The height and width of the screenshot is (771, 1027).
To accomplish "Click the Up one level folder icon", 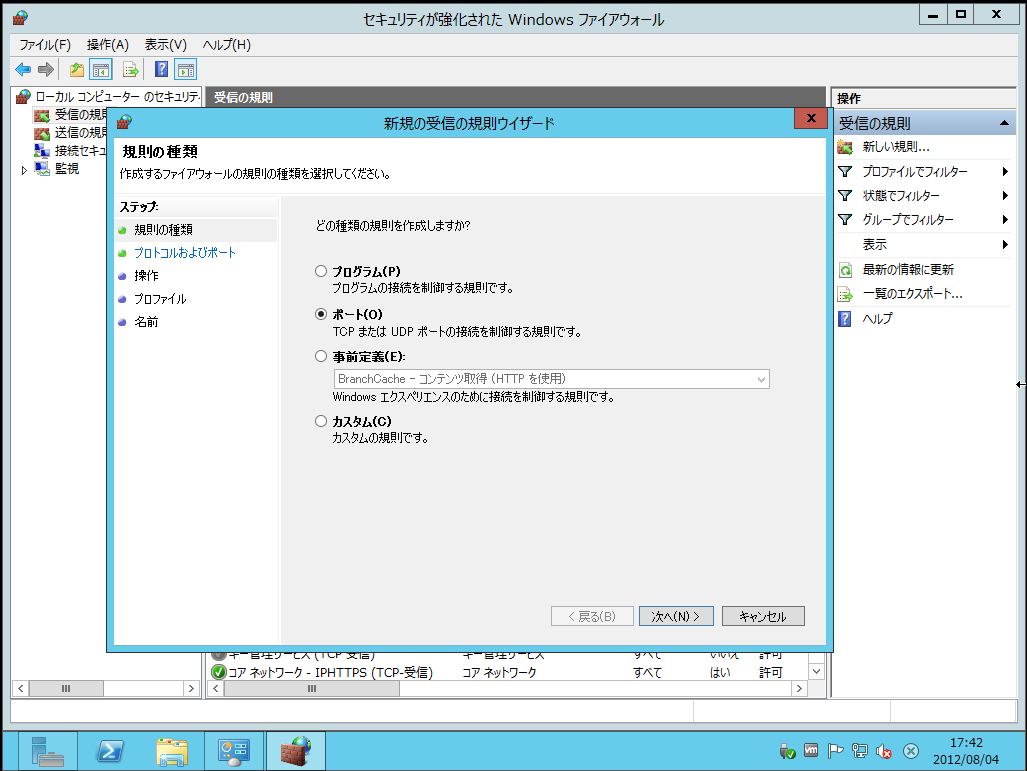I will pos(77,69).
